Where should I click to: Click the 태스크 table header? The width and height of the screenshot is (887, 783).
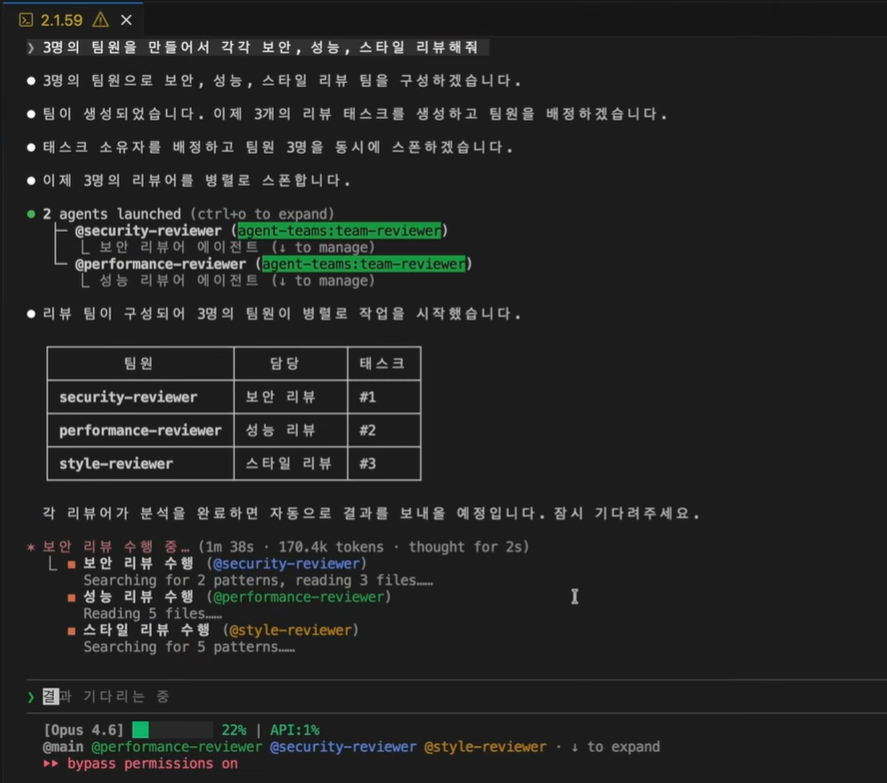point(384,363)
